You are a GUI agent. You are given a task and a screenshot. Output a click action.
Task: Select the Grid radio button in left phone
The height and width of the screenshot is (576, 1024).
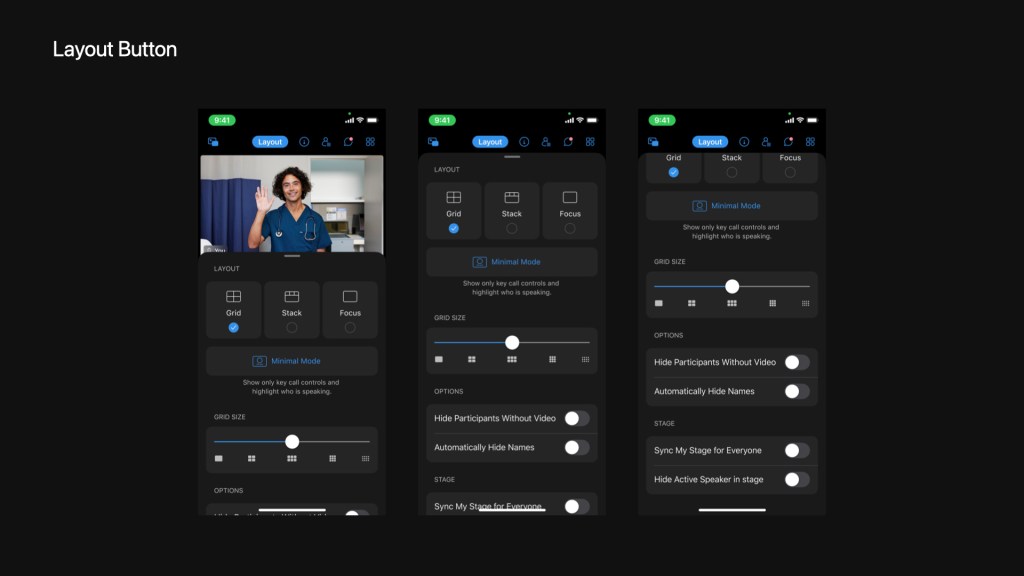233,327
